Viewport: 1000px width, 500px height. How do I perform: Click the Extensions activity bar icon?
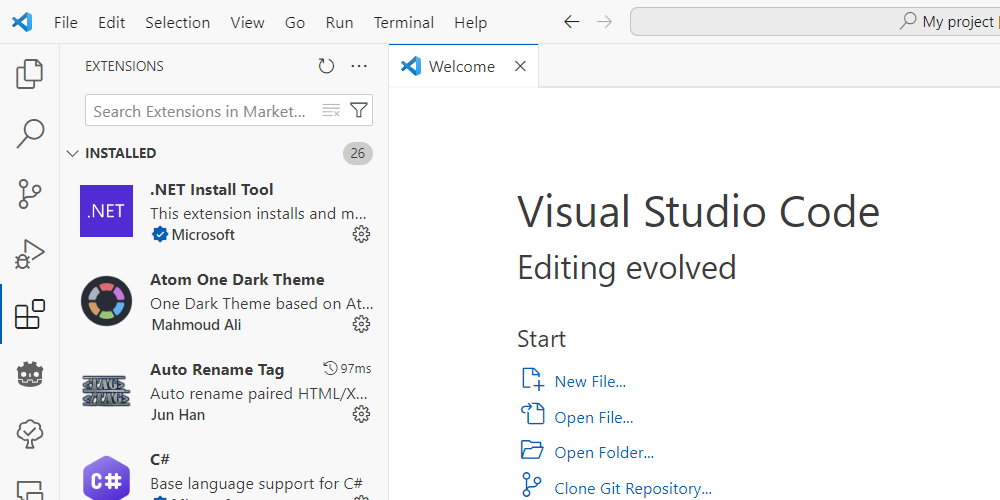(x=30, y=314)
